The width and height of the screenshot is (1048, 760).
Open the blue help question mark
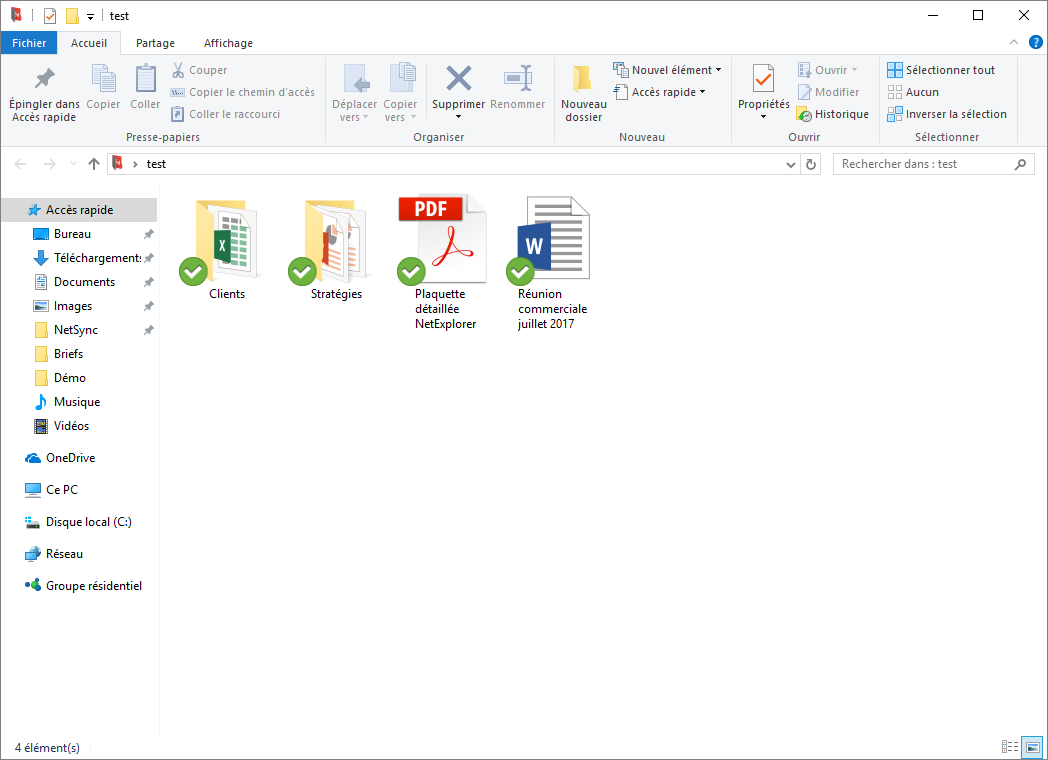1035,42
